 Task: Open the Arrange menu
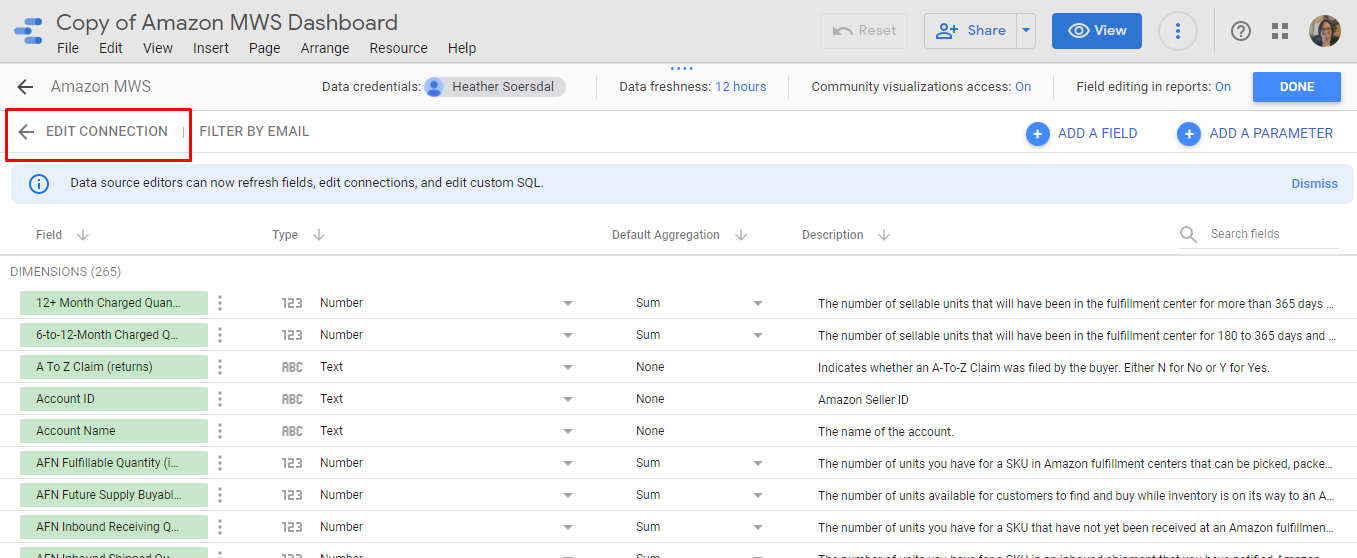click(325, 48)
